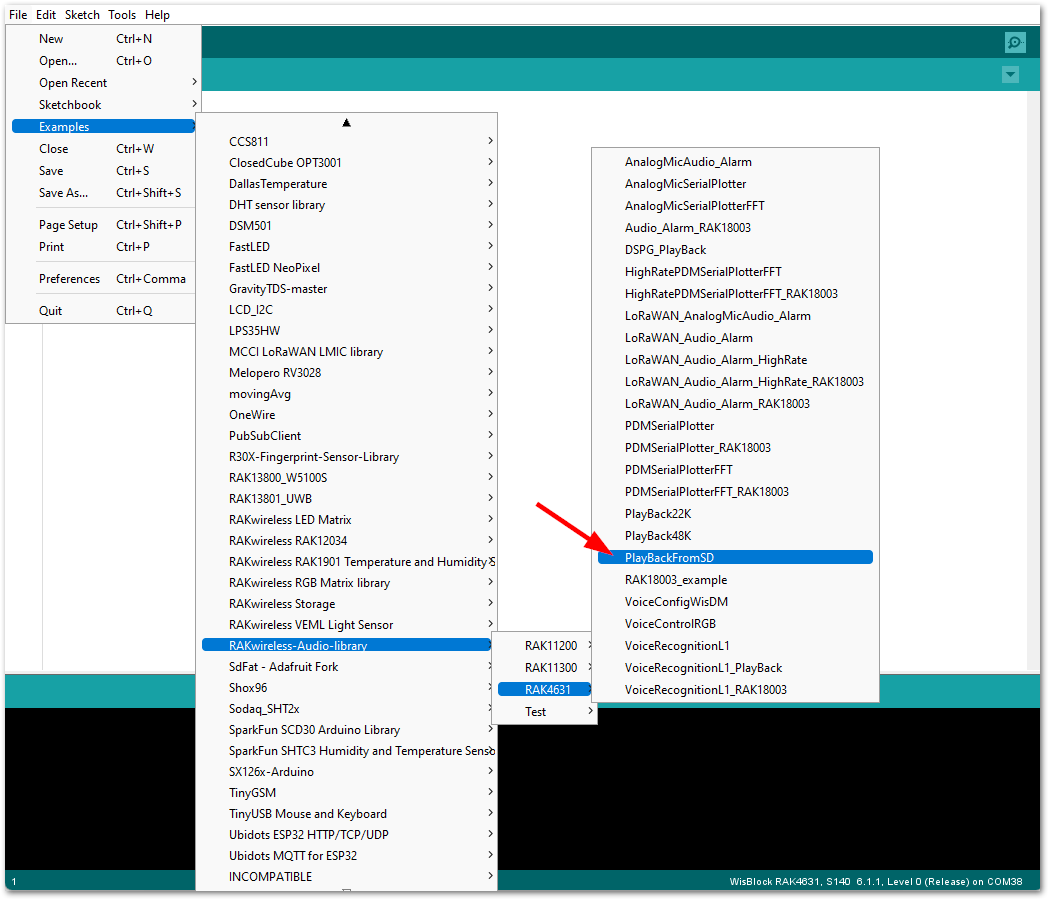
Task: Open the Tools menu
Action: pos(121,14)
